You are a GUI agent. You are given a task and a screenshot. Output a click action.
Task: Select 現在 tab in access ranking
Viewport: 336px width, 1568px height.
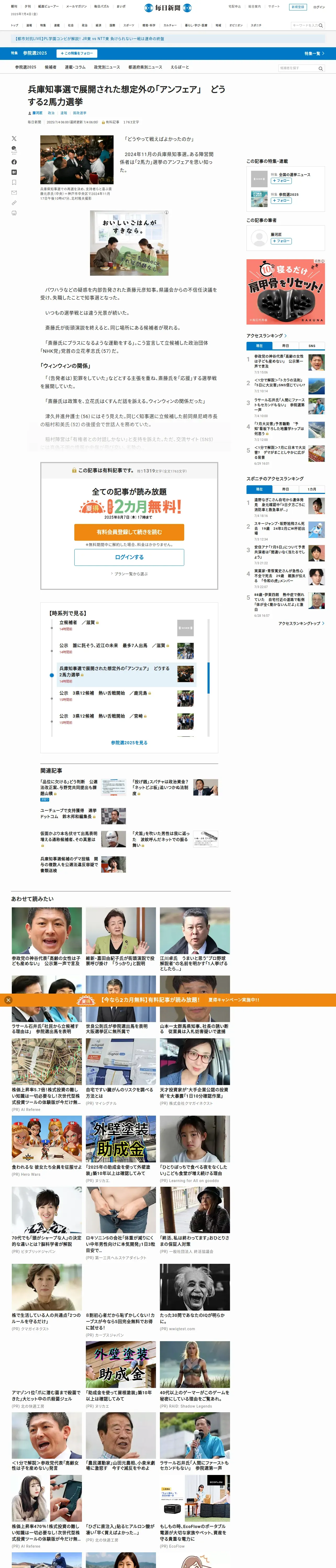[259, 346]
